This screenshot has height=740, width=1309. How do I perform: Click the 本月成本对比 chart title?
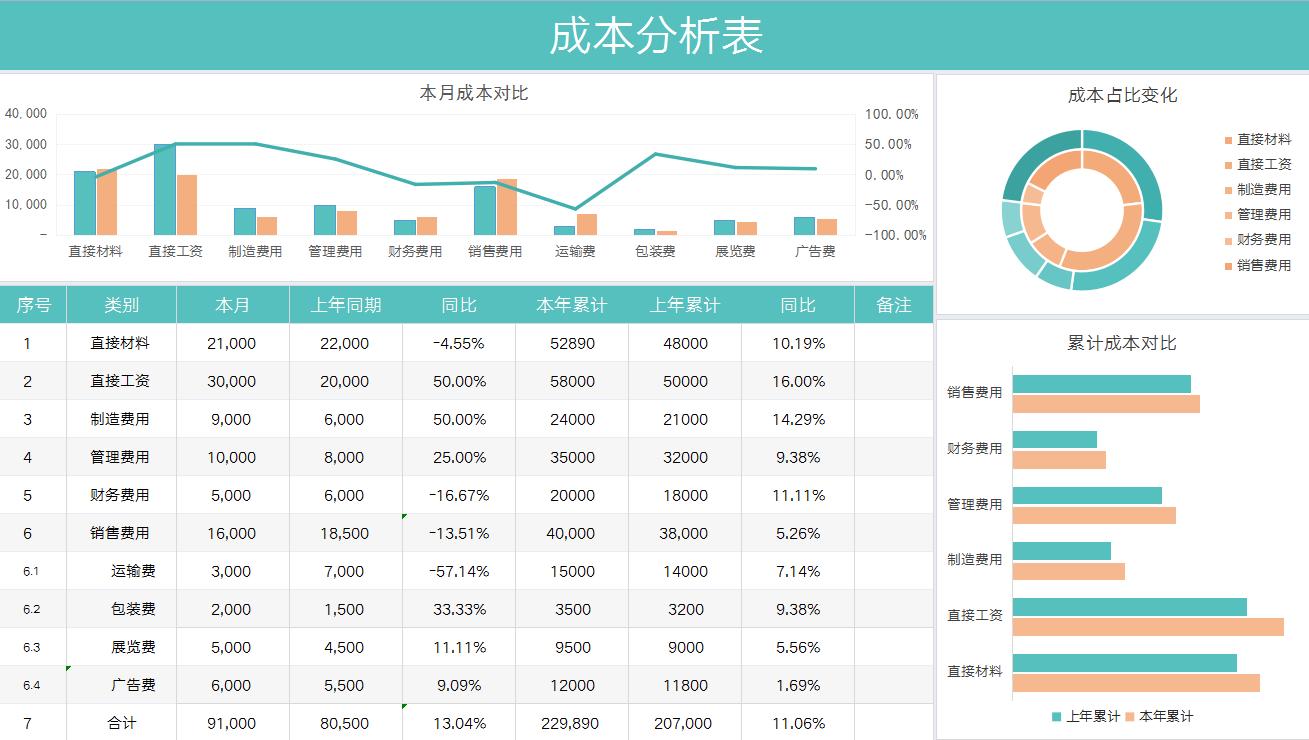(475, 94)
